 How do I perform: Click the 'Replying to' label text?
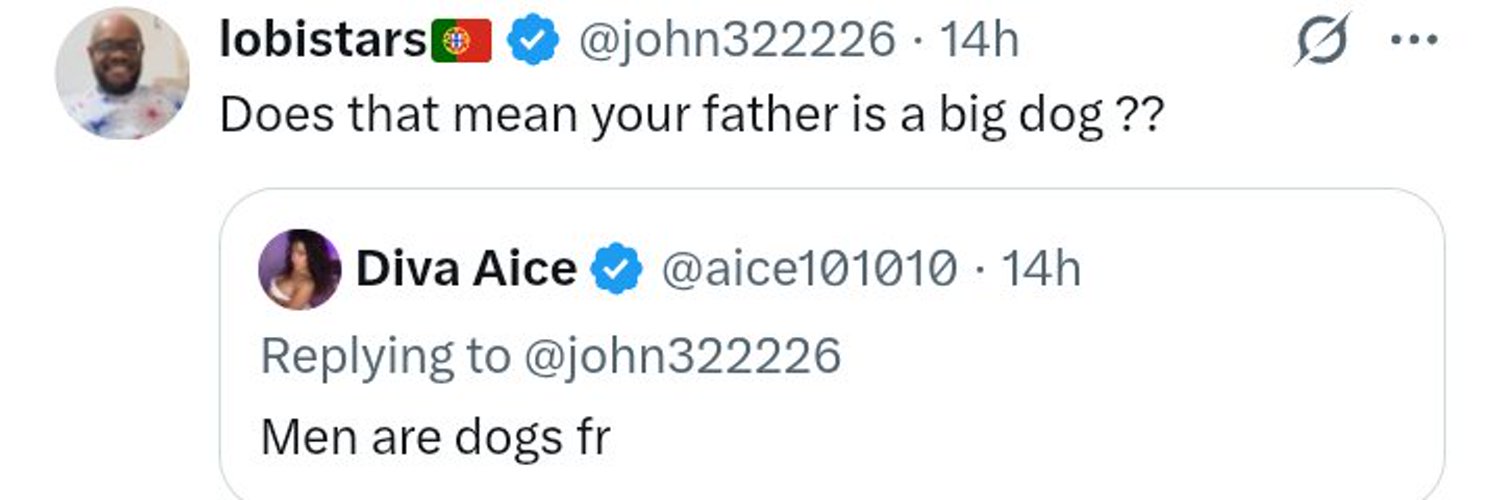pyautogui.click(x=385, y=356)
